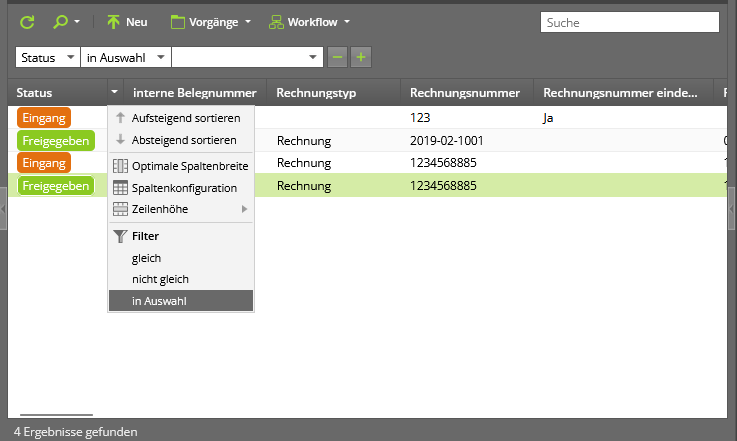The width and height of the screenshot is (737, 441).
Task: Click the horizontal scrollbar thumb
Action: (56, 415)
